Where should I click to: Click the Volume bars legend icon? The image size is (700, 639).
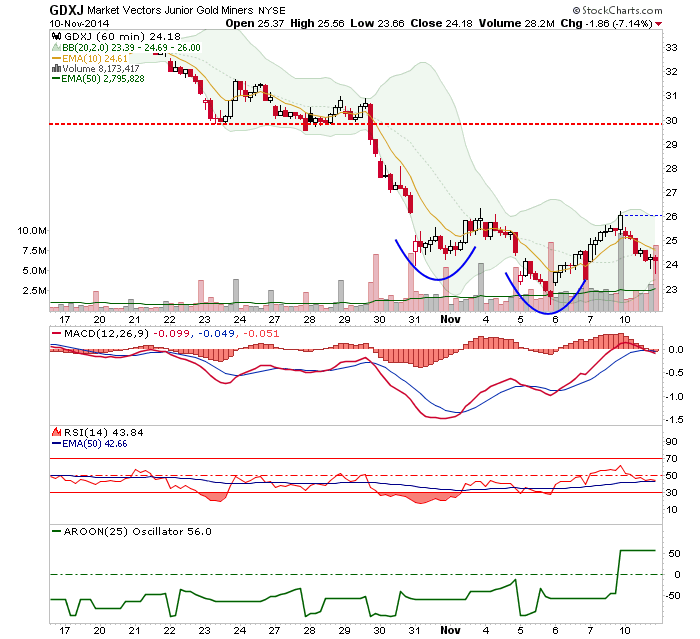point(56,69)
